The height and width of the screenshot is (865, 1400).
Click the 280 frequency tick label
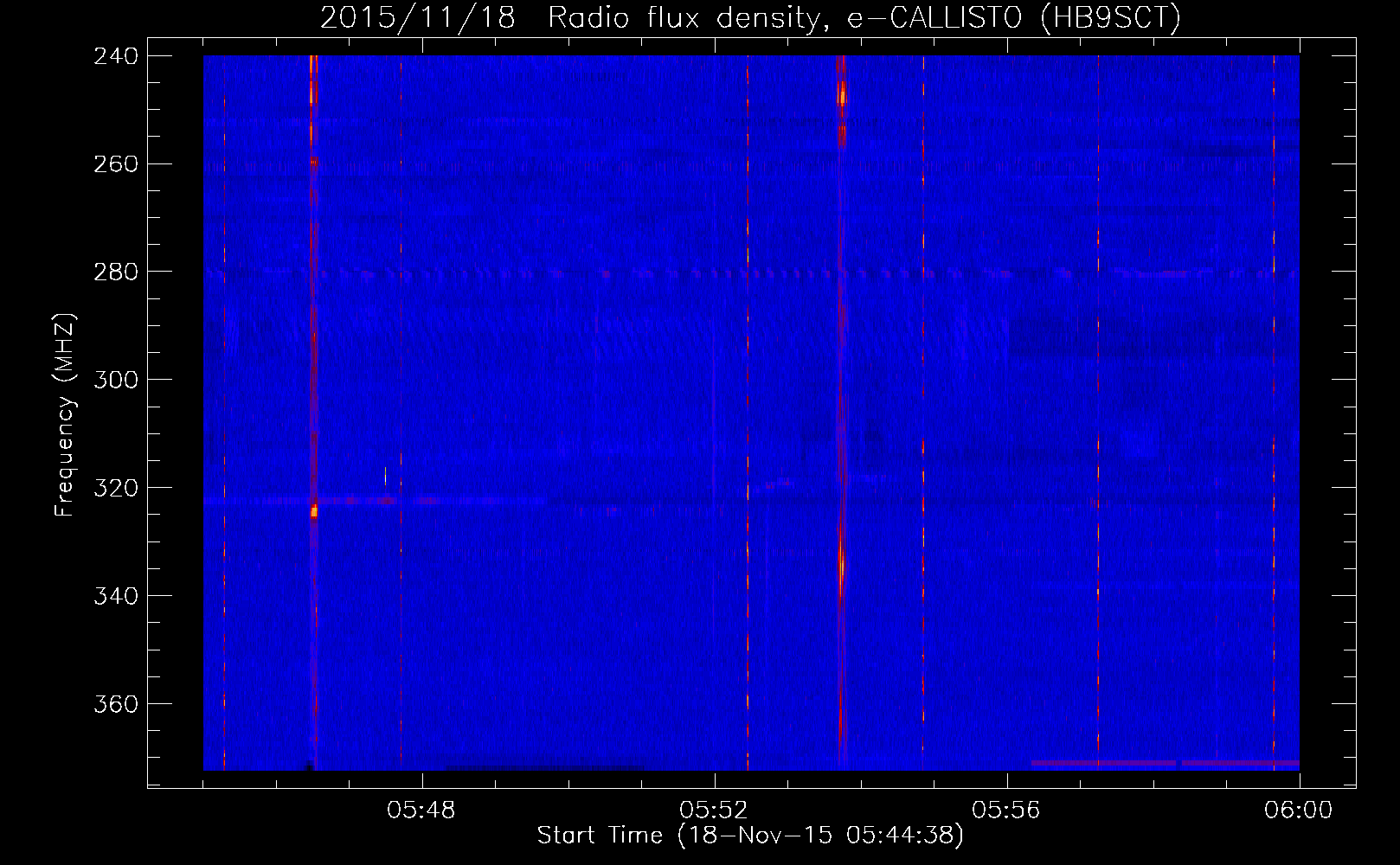coord(116,272)
